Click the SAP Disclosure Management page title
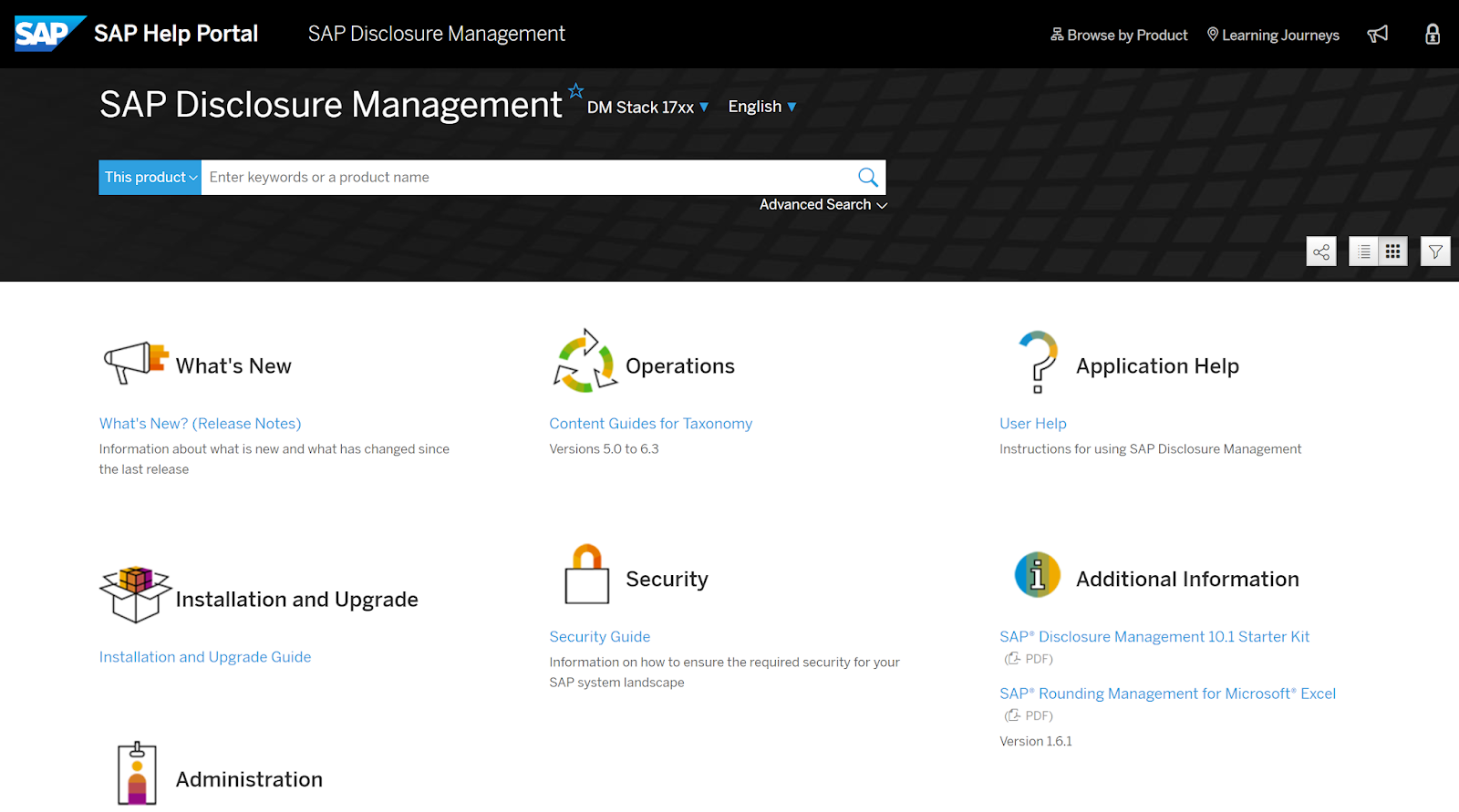Viewport: 1459px width, 812px height. point(331,105)
